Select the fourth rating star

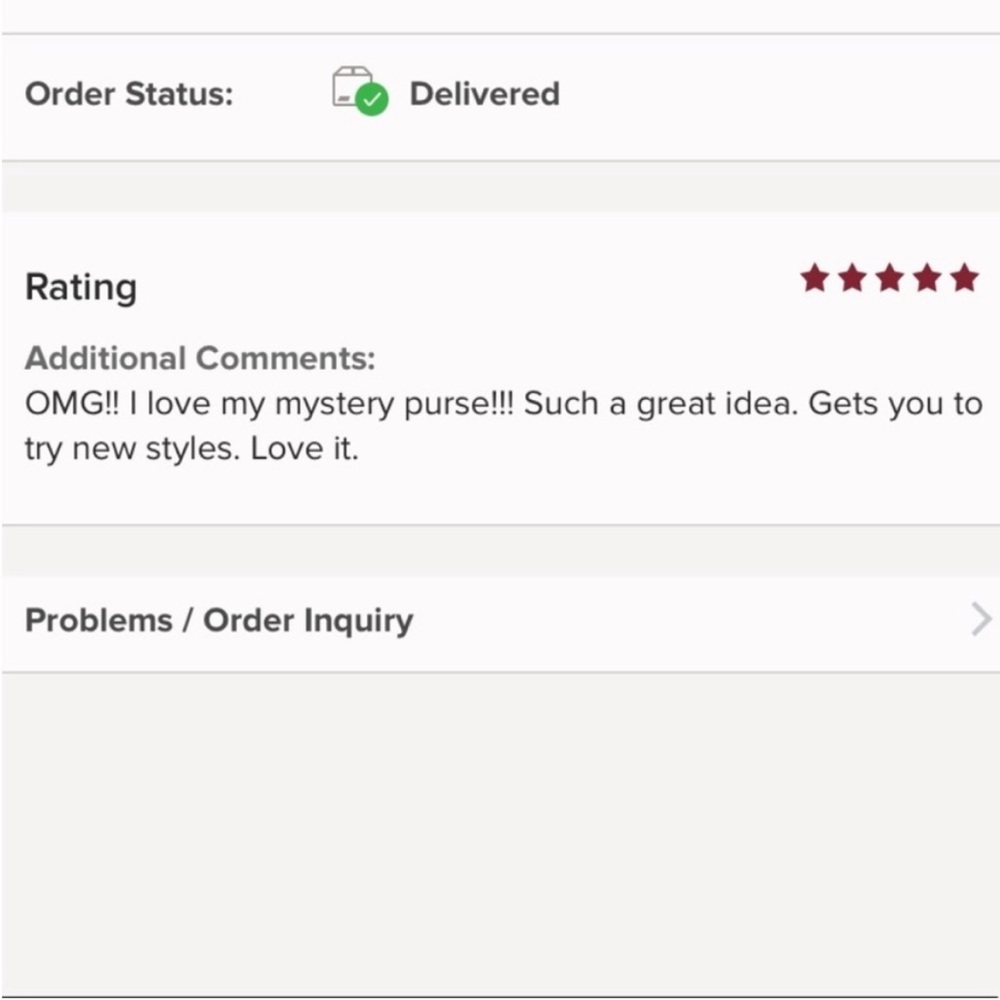(x=927, y=278)
